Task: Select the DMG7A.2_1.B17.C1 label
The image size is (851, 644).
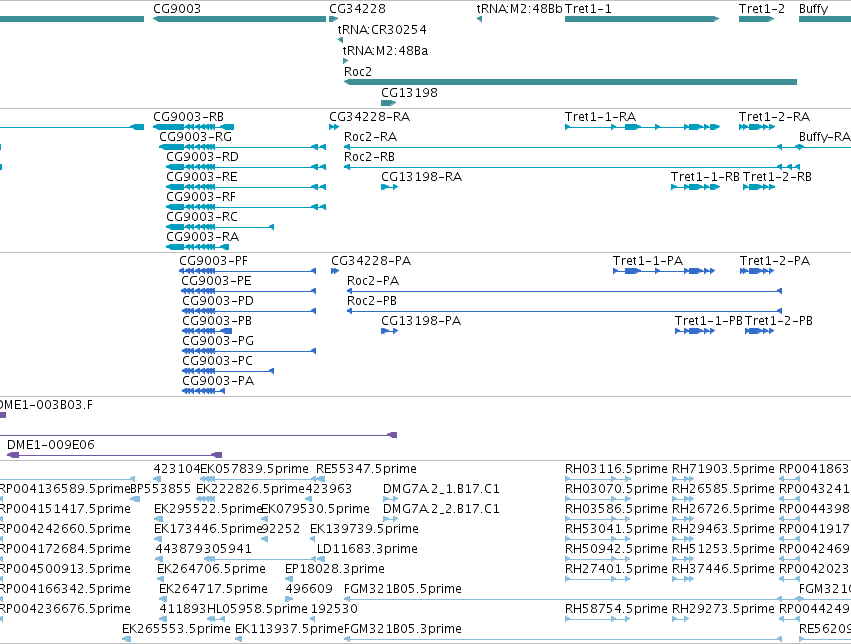Action: point(441,489)
